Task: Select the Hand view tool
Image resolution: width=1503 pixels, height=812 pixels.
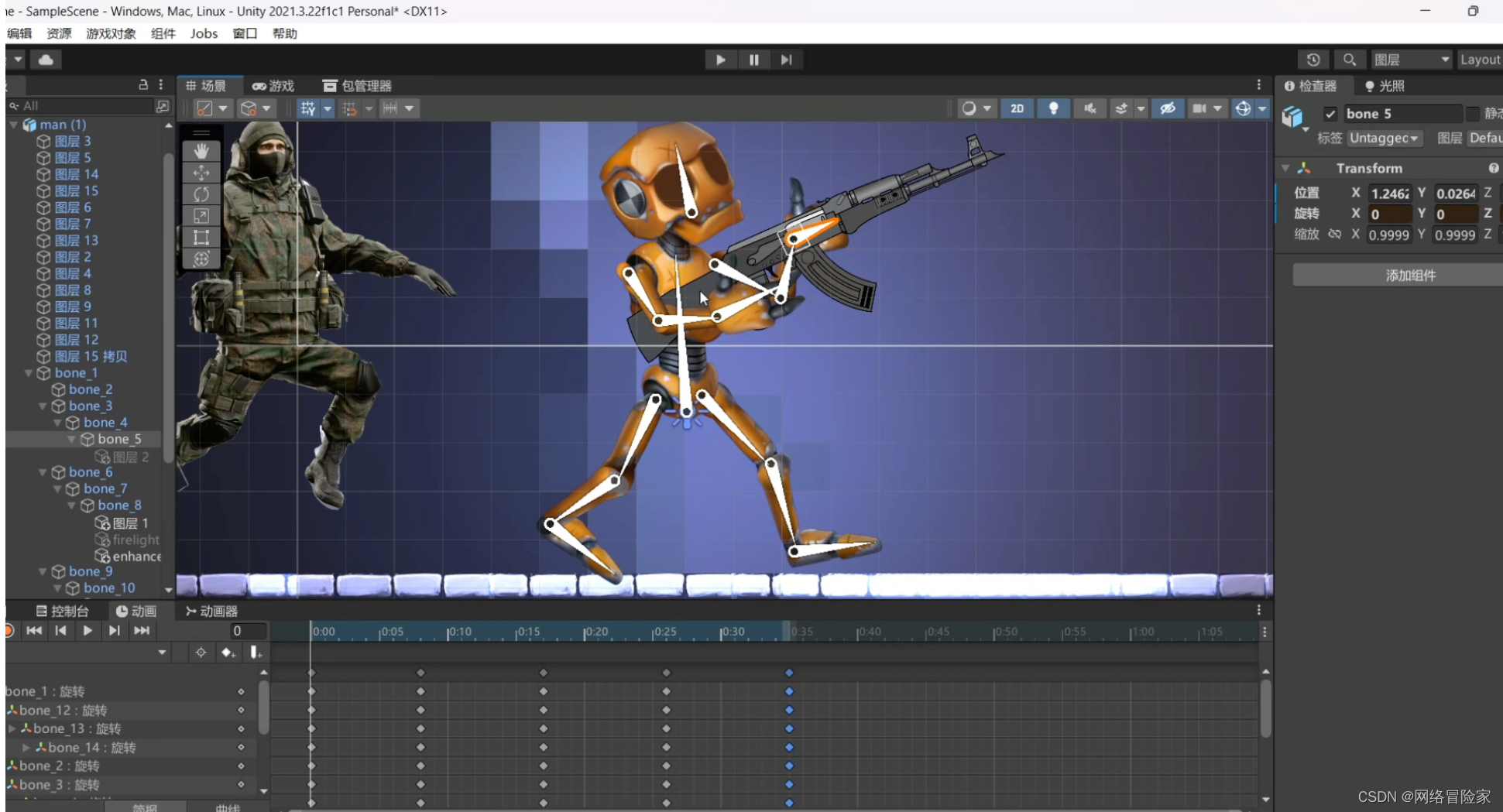Action: (201, 151)
